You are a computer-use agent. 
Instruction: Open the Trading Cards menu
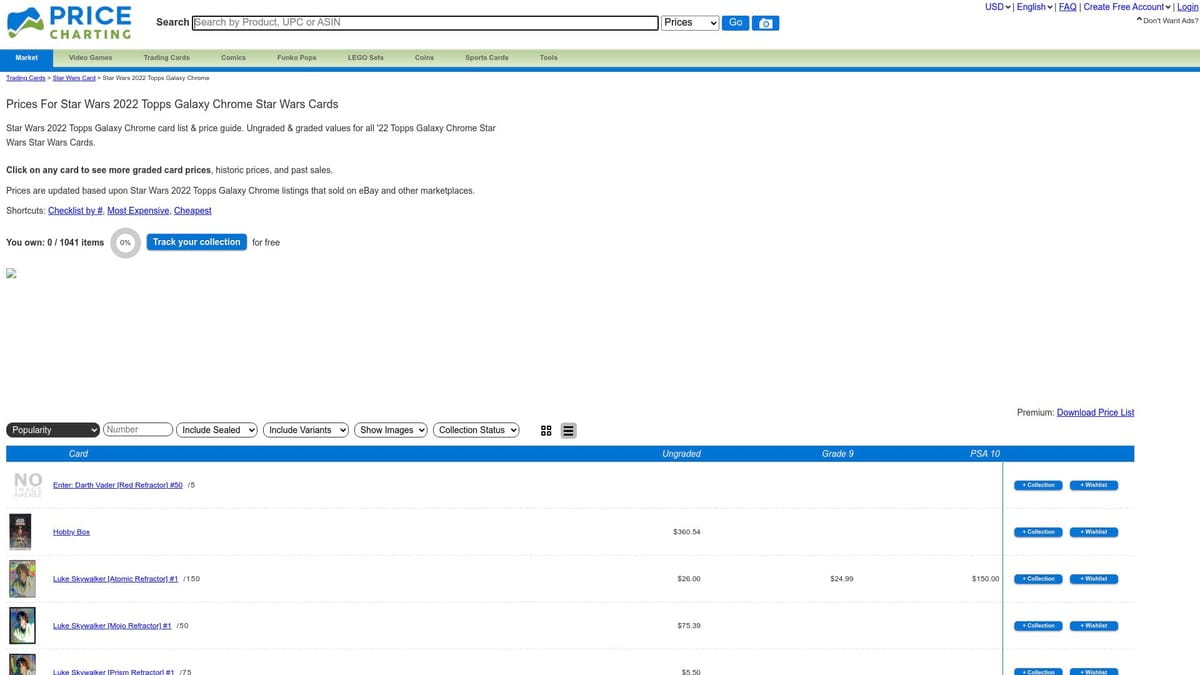(x=166, y=58)
